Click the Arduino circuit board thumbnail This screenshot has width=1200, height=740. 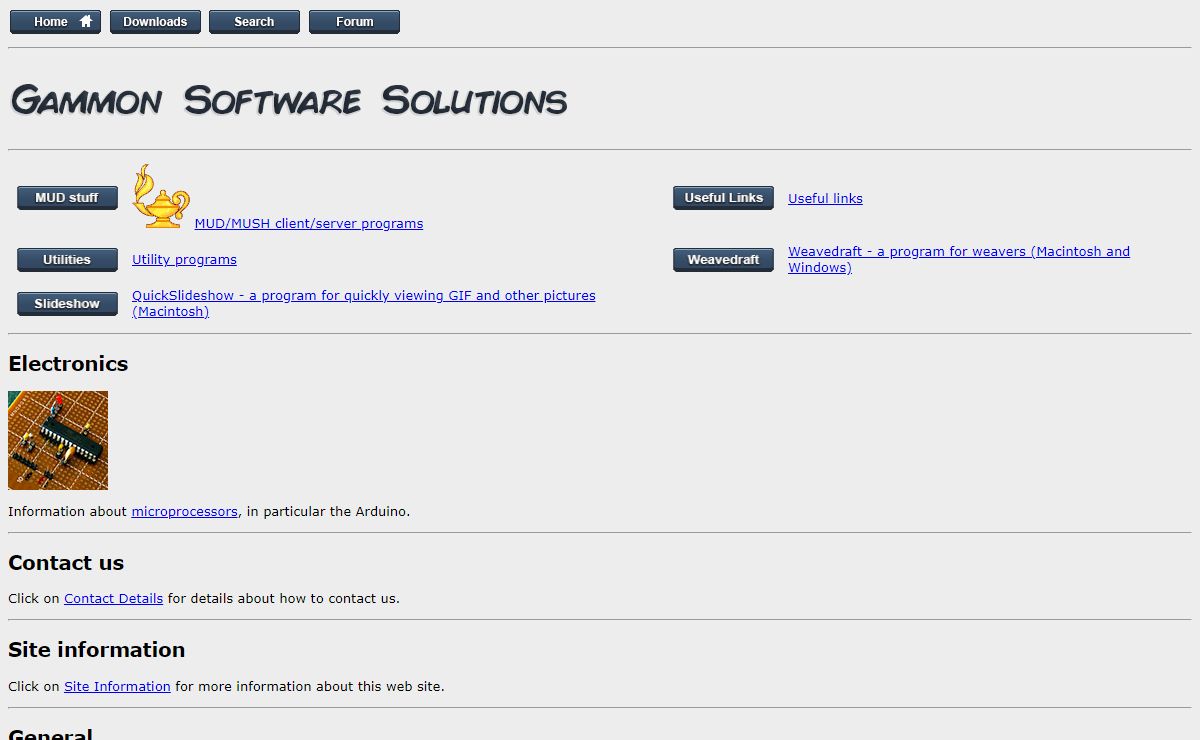pyautogui.click(x=58, y=440)
